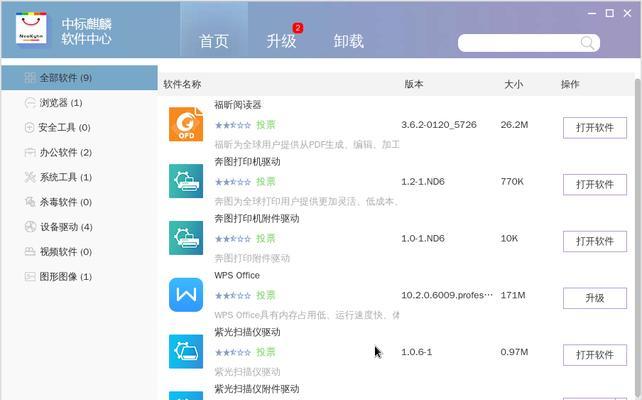Open the 首页 tab

pos(214,41)
